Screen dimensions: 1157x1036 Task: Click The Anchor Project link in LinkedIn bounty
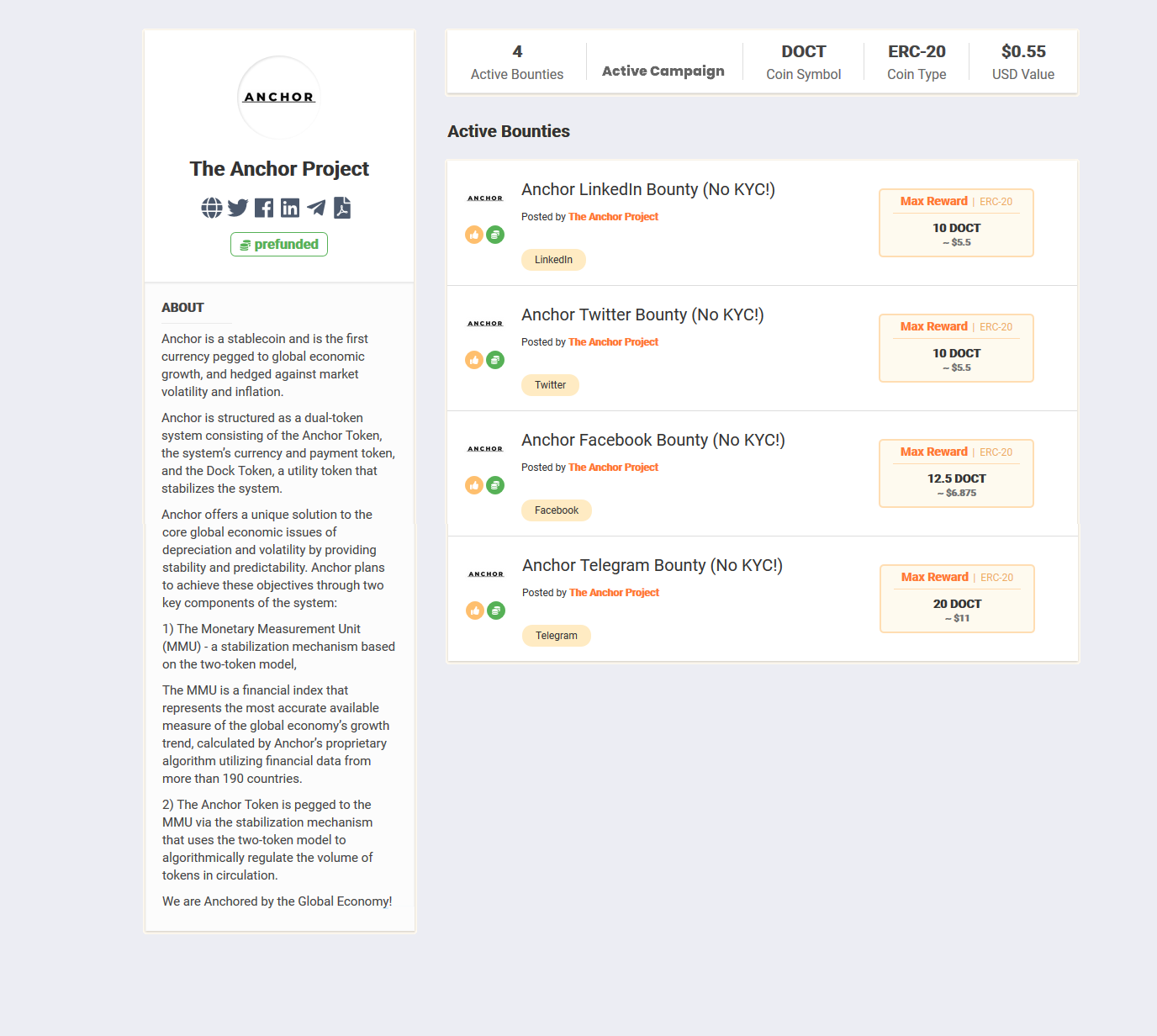point(613,217)
